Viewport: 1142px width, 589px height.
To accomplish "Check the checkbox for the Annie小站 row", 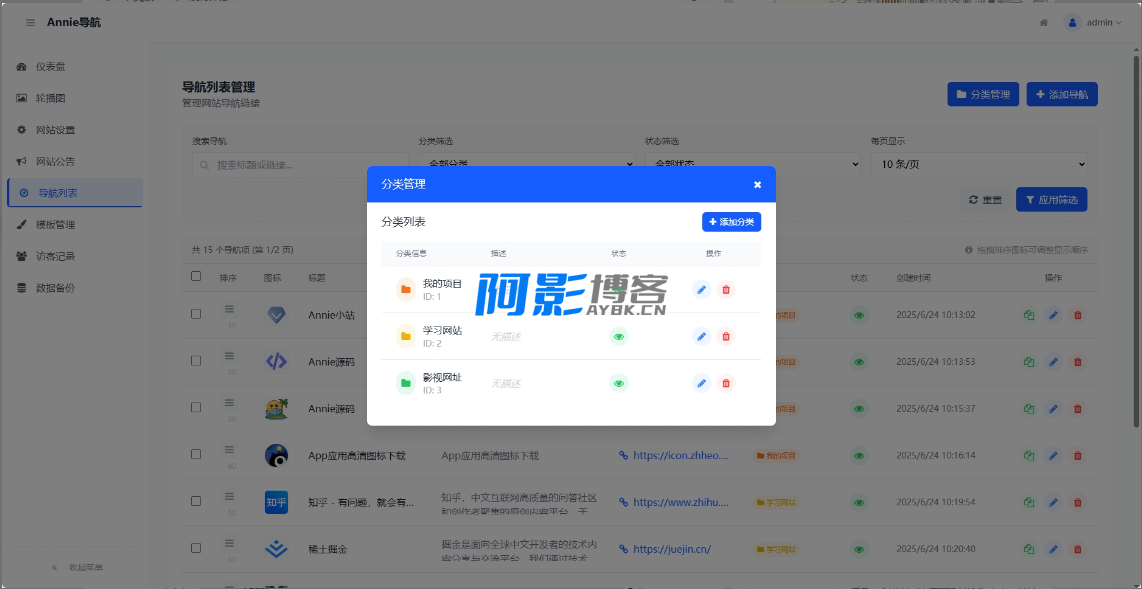I will pyautogui.click(x=196, y=314).
